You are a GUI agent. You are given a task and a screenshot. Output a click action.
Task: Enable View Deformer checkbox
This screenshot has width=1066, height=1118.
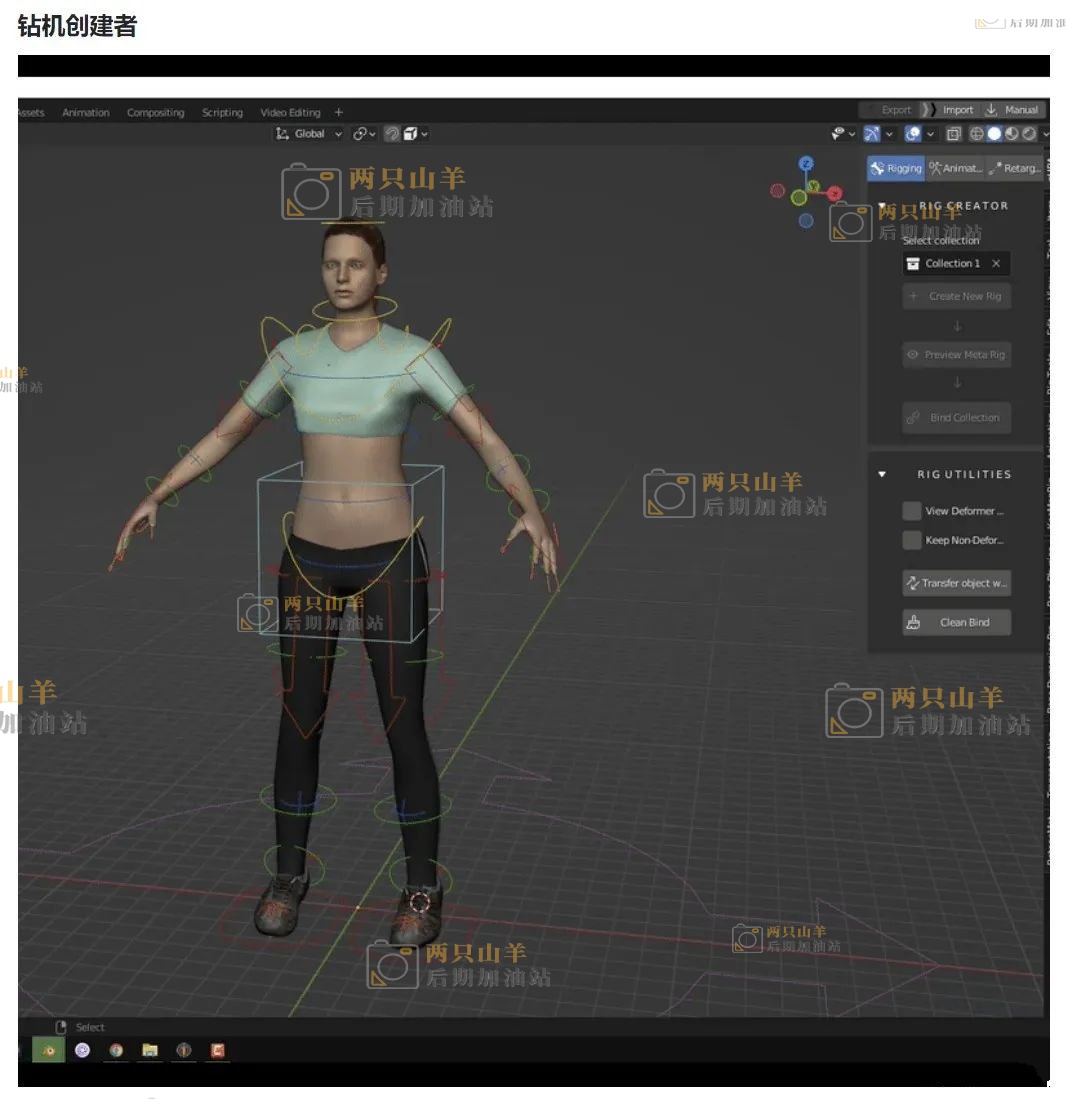(x=911, y=511)
